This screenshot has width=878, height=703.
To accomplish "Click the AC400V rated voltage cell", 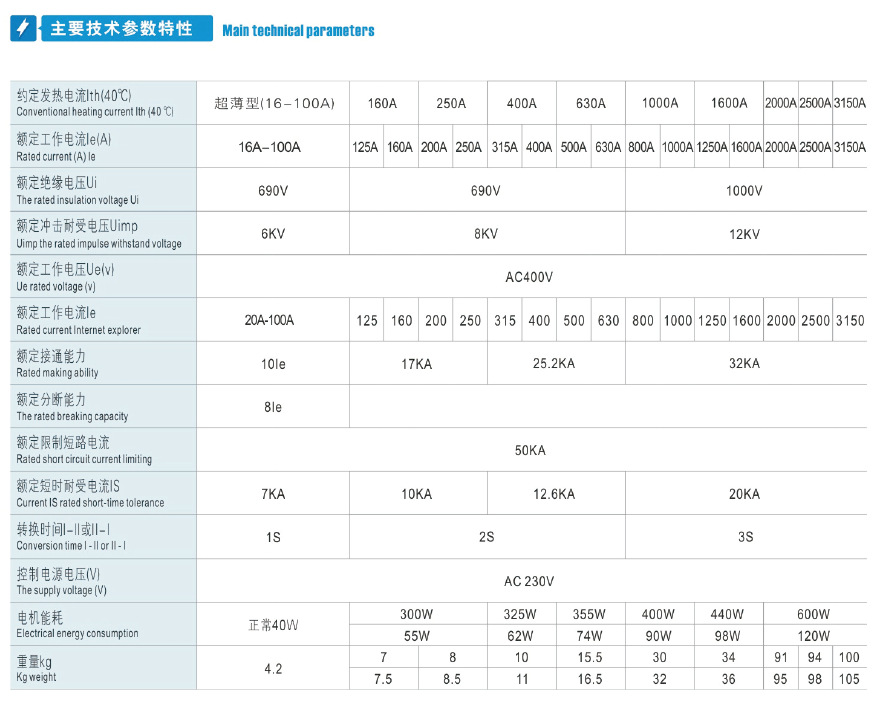I will pos(531,277).
